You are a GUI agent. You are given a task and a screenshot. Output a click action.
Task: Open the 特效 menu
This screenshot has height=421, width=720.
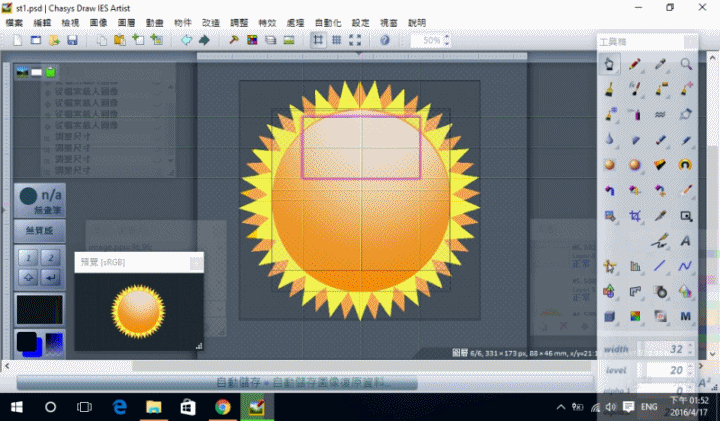[x=266, y=22]
